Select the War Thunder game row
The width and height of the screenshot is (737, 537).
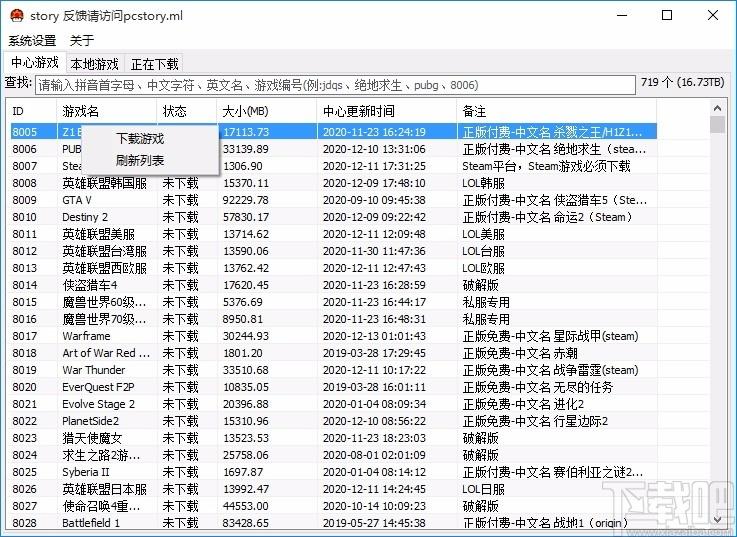pos(333,370)
